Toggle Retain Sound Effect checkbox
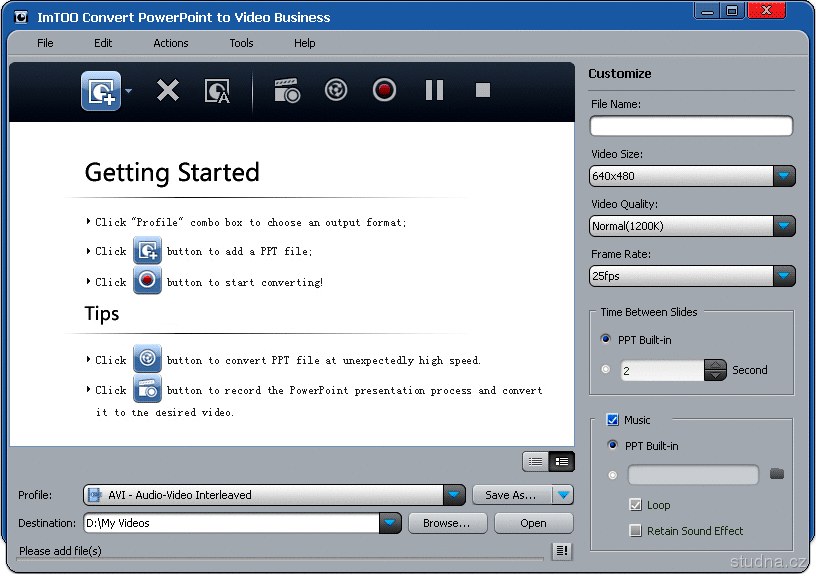Screen dimensions: 816x574 [x=635, y=530]
